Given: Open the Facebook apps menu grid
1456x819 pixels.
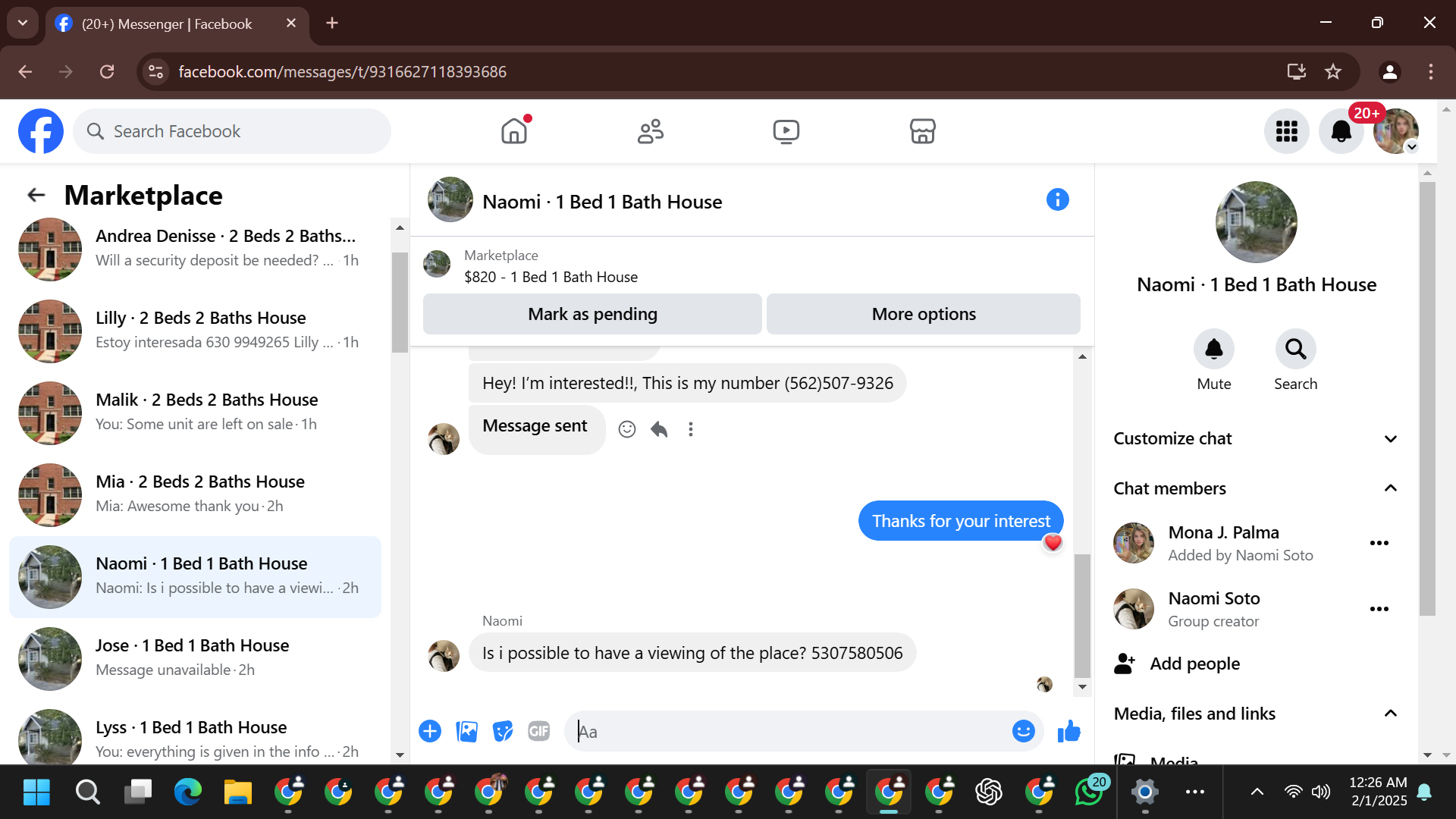Looking at the screenshot, I should (1287, 131).
